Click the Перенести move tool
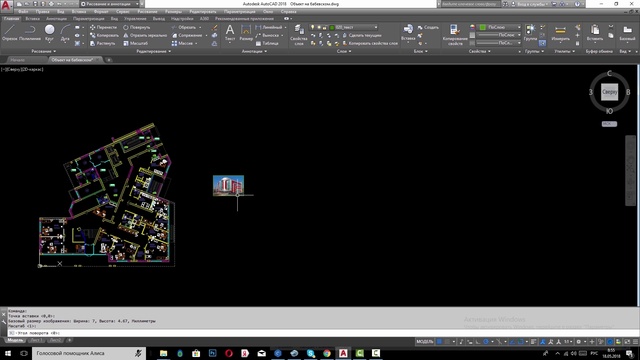The height and width of the screenshot is (360, 640). pos(103,27)
